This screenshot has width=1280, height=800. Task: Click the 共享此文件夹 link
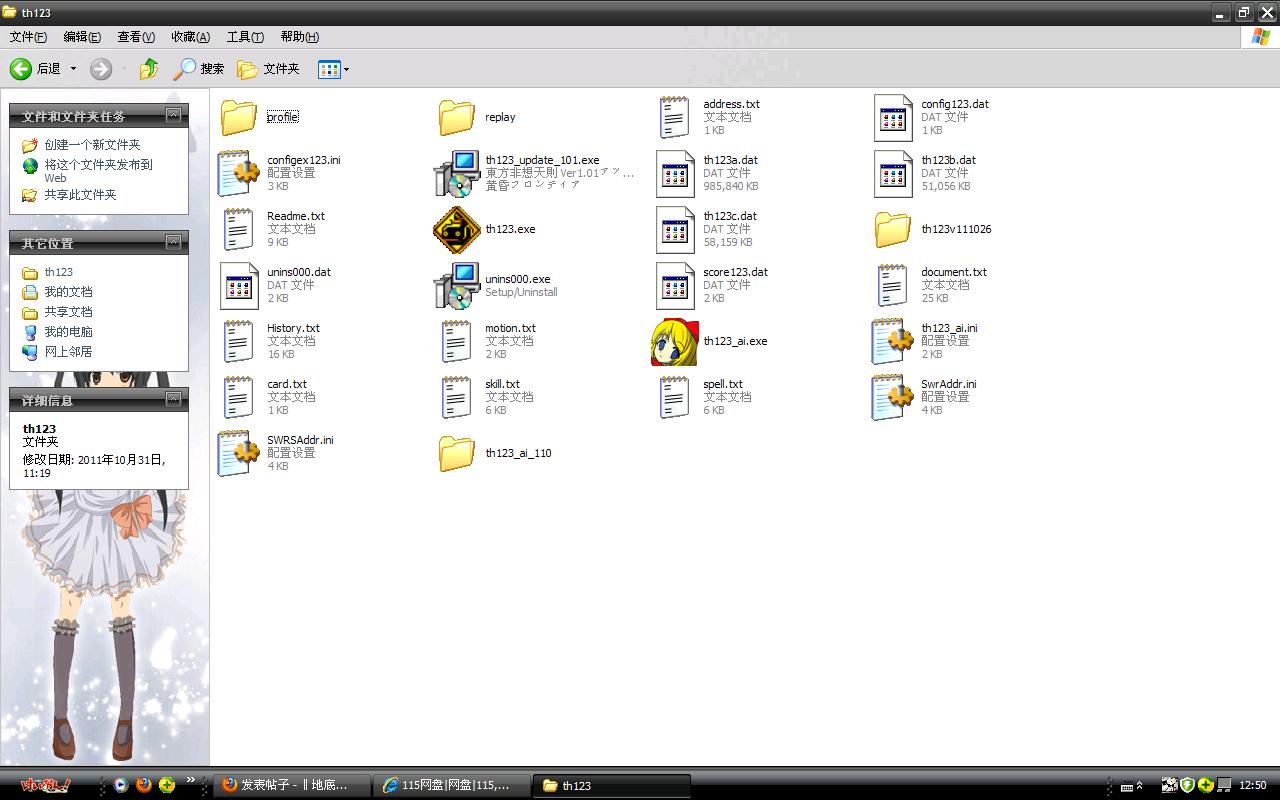tap(80, 195)
